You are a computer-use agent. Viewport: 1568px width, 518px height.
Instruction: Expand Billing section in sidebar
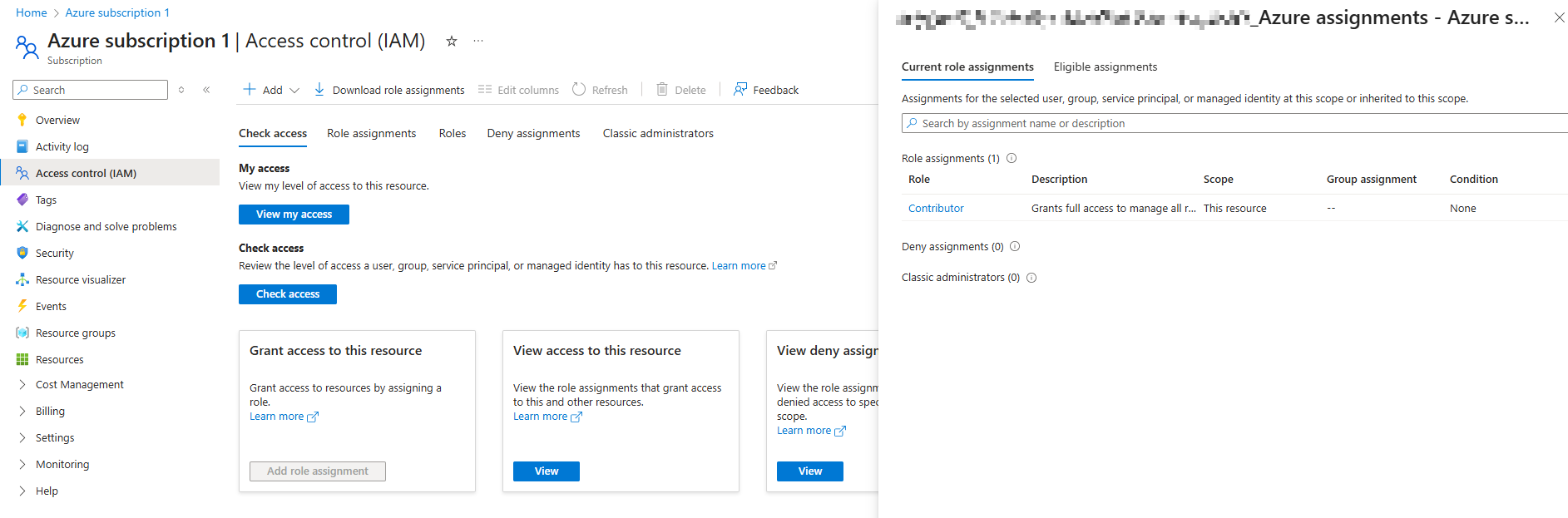pos(22,411)
